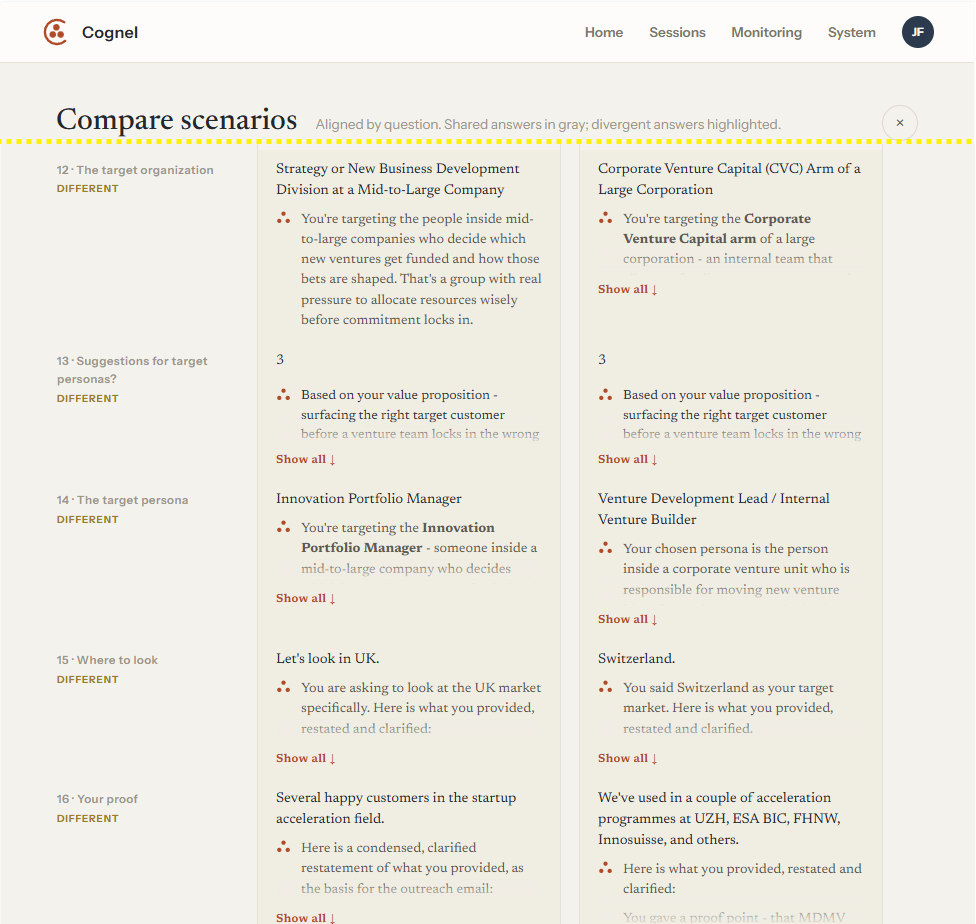976x924 pixels.
Task: Click 'Innovation Portfolio Manager' answer title
Action: click(x=369, y=498)
